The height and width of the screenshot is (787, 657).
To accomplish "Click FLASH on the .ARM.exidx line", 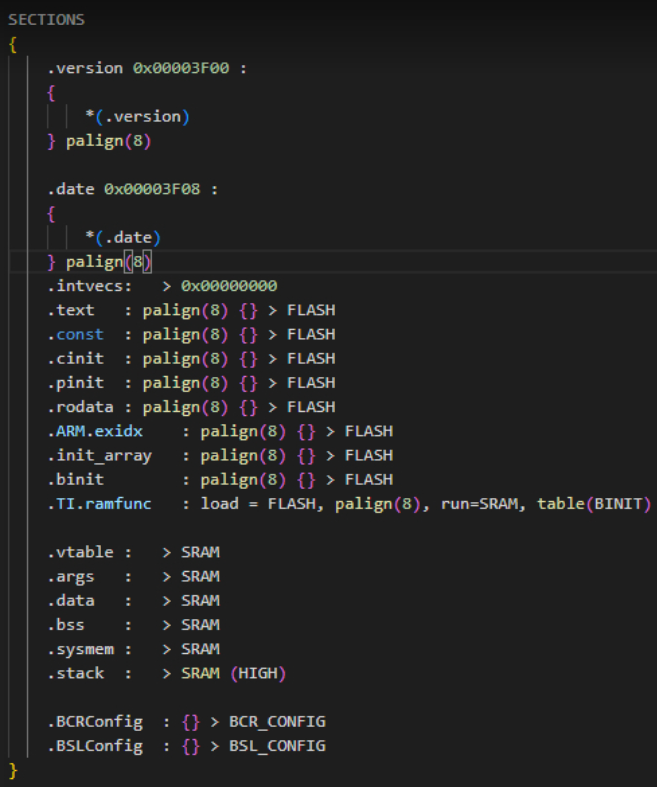I will [x=369, y=431].
